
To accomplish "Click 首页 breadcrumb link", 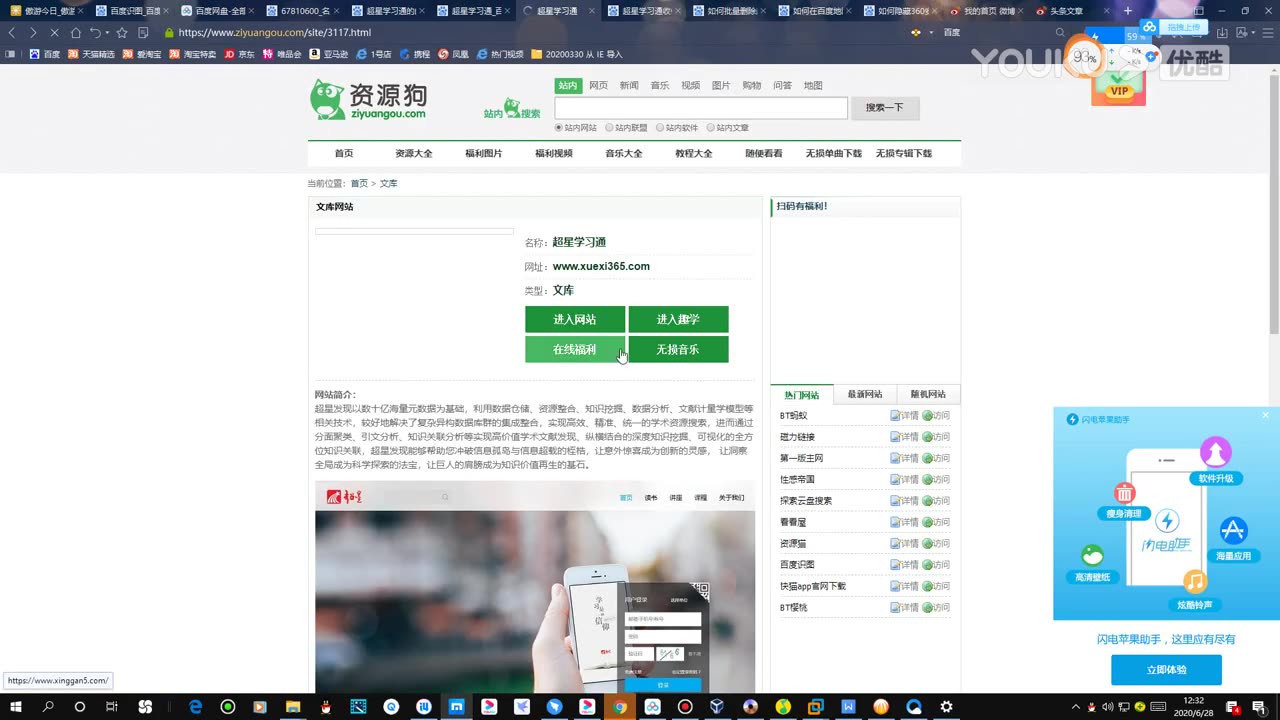I will tap(359, 183).
